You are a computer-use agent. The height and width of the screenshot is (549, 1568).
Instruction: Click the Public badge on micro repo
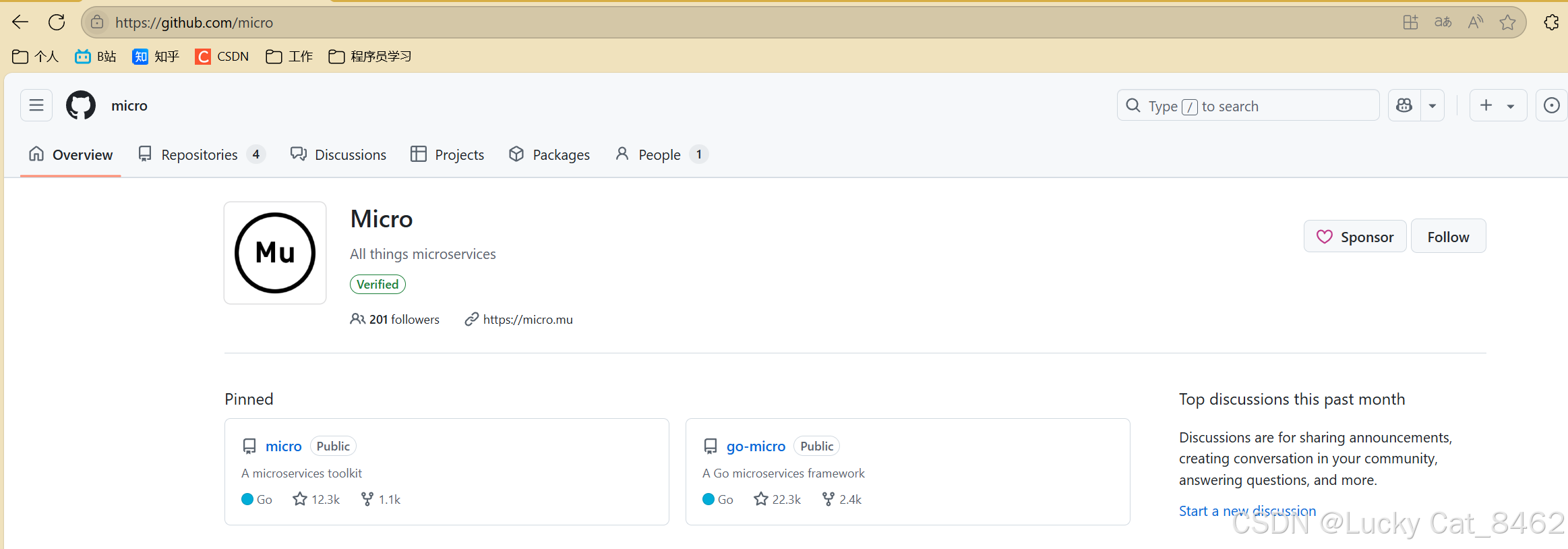click(333, 446)
